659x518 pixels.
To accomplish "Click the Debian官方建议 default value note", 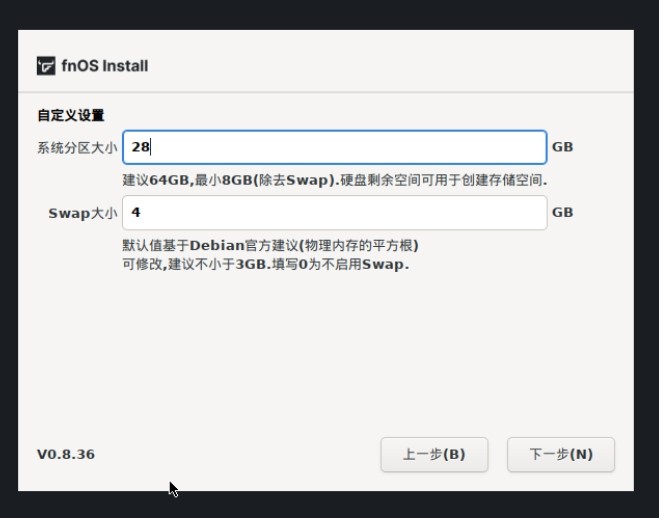I will (270, 246).
